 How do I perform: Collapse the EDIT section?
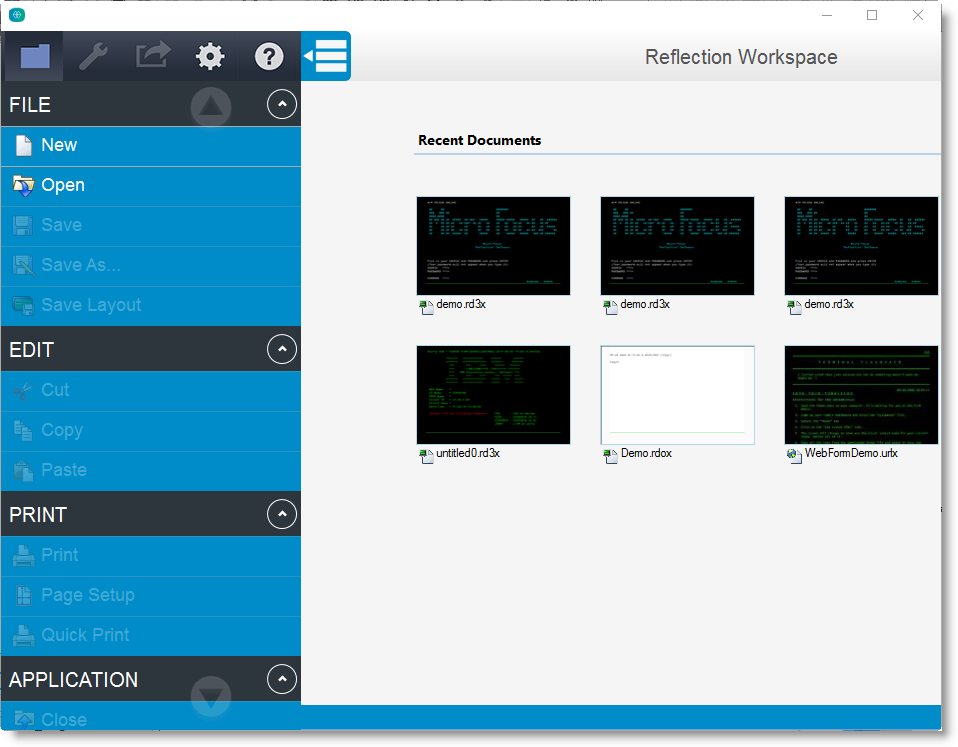(282, 349)
